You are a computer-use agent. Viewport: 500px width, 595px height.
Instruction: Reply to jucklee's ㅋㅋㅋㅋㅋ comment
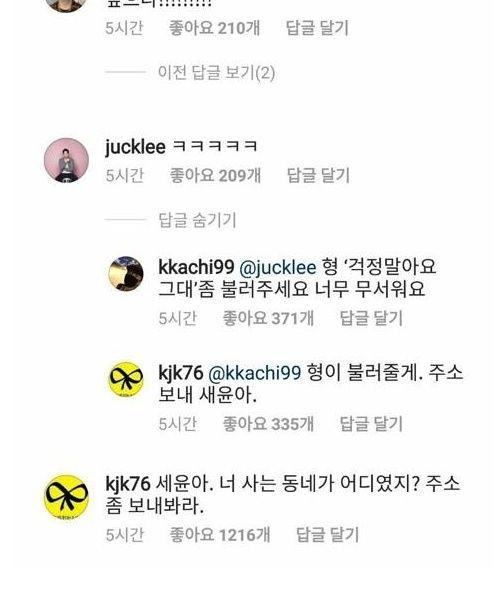pos(318,175)
